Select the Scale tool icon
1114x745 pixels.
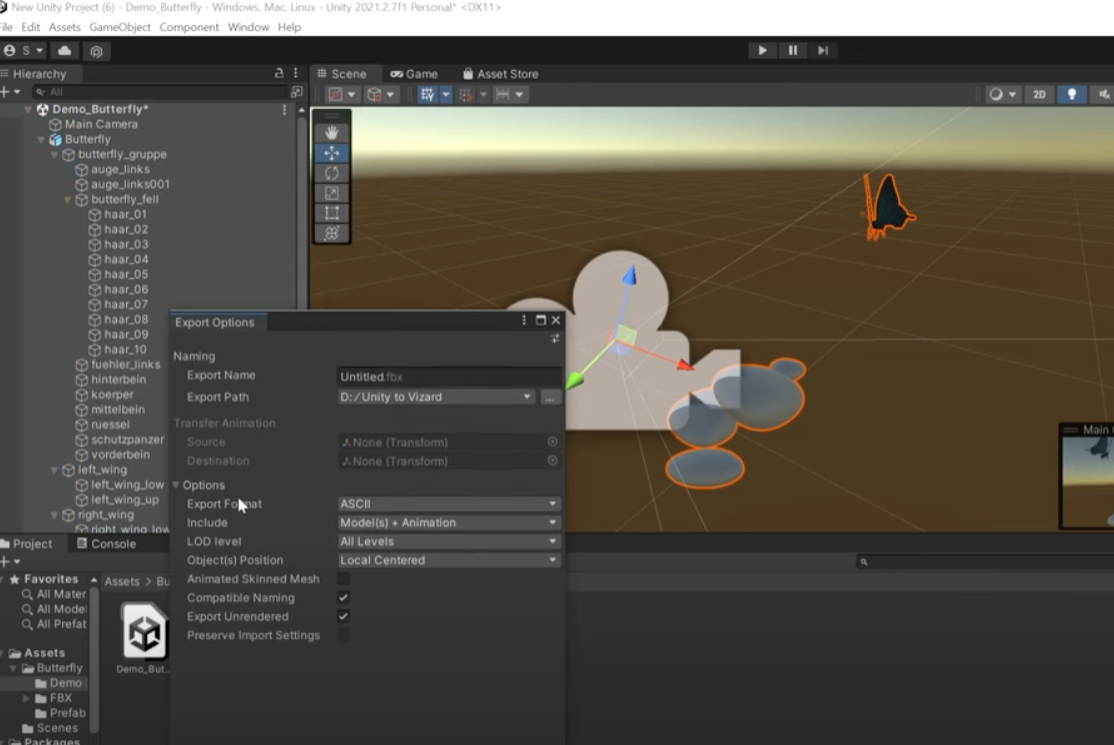(332, 193)
